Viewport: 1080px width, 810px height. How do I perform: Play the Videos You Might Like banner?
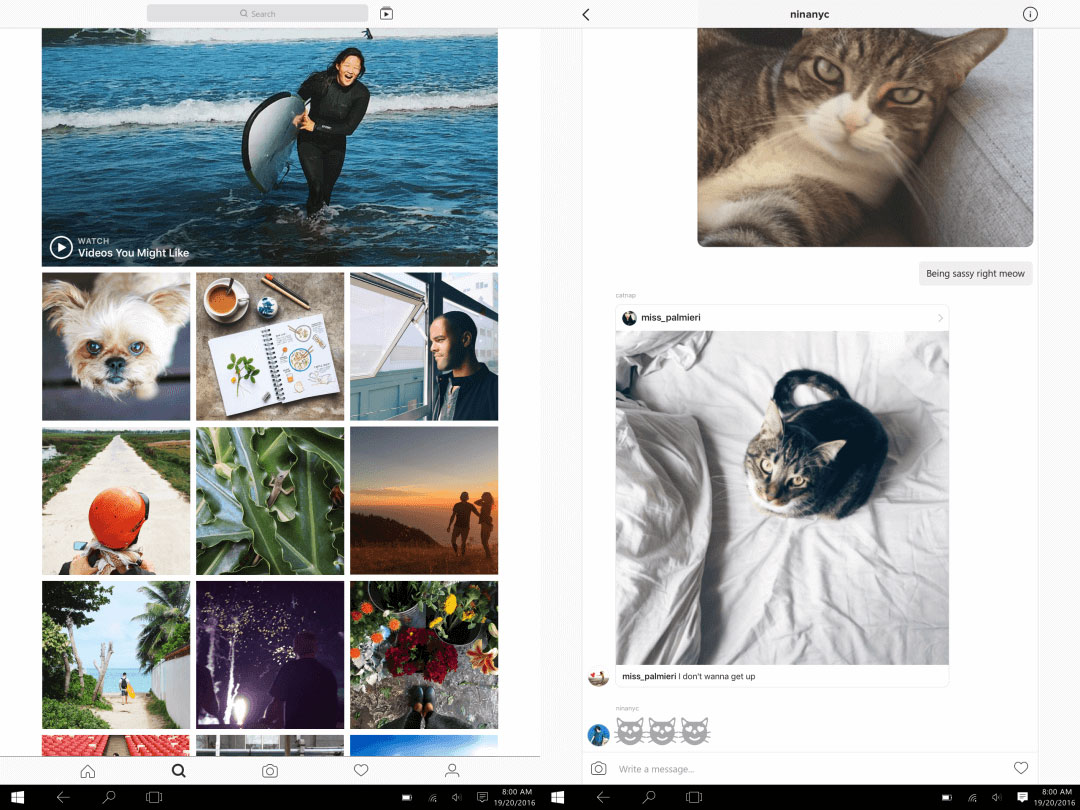(x=61, y=247)
